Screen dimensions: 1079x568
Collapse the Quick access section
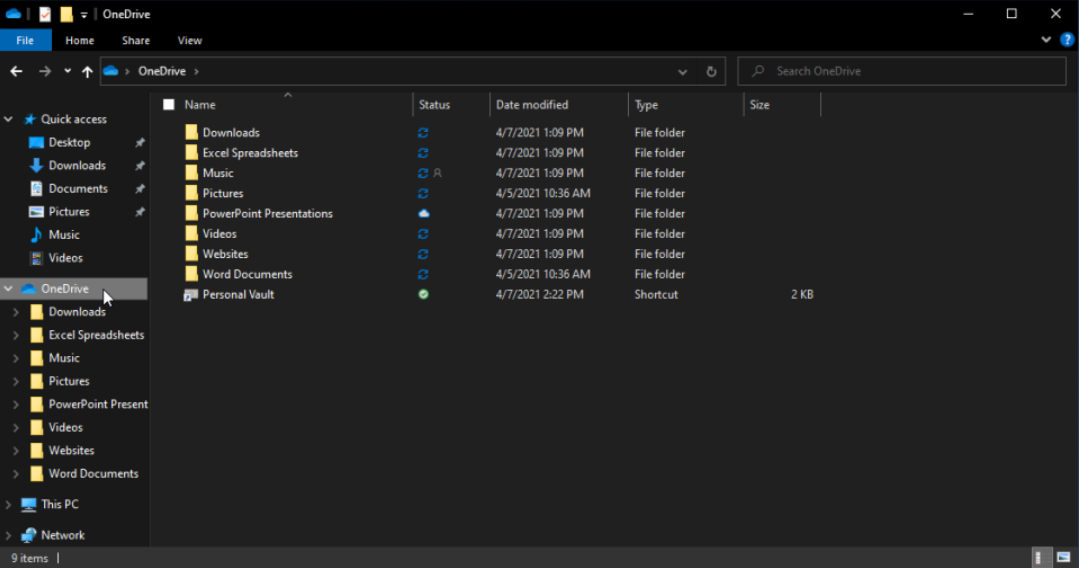(9, 119)
